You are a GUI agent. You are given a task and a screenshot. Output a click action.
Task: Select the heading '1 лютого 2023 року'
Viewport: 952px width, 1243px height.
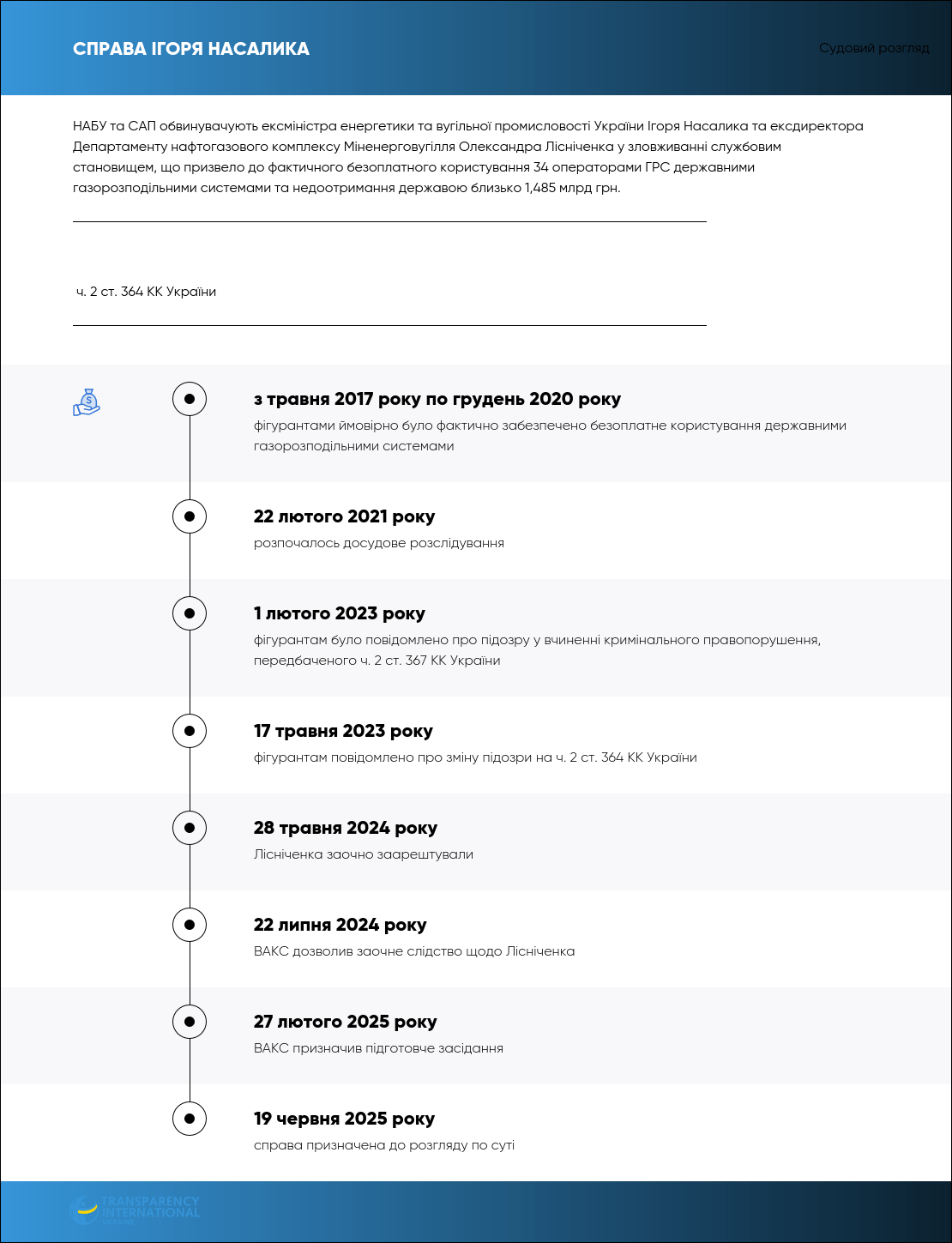pos(340,613)
